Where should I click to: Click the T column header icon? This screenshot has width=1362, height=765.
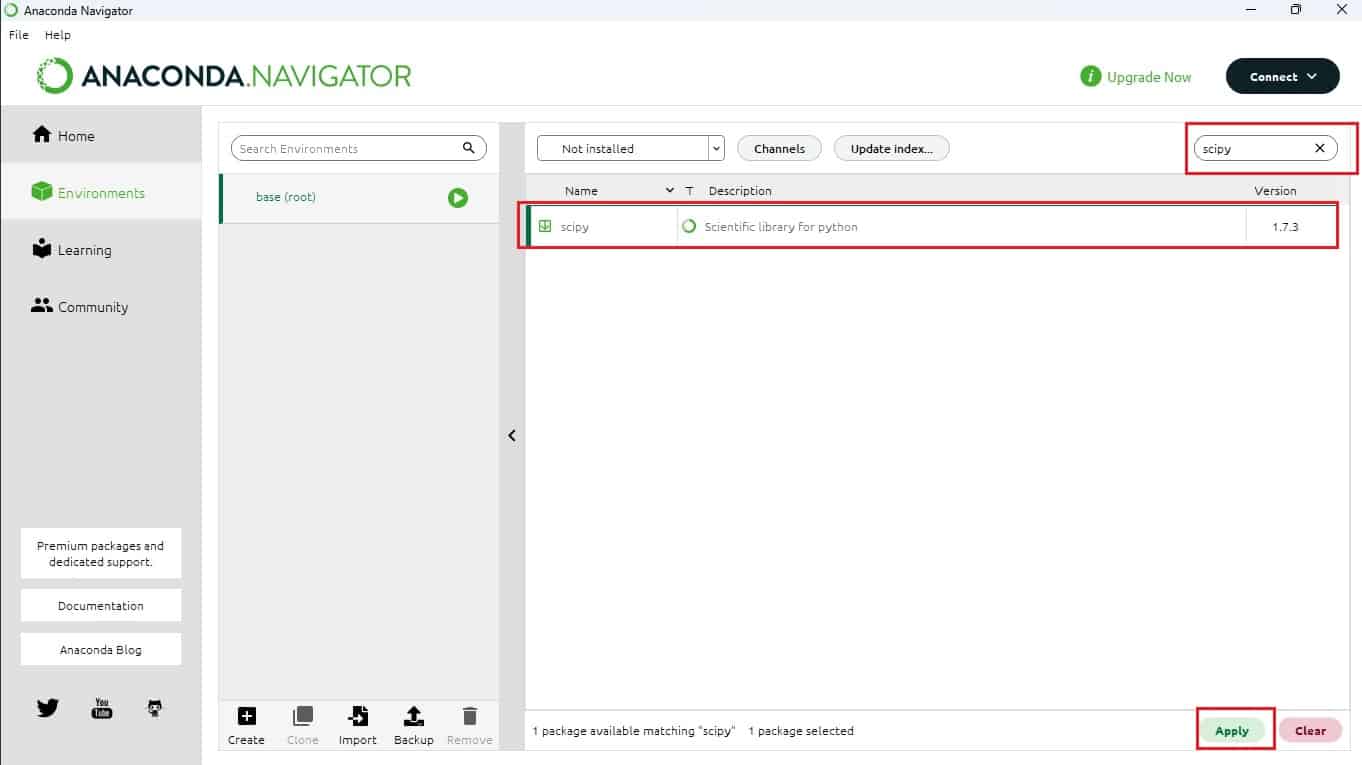[689, 191]
